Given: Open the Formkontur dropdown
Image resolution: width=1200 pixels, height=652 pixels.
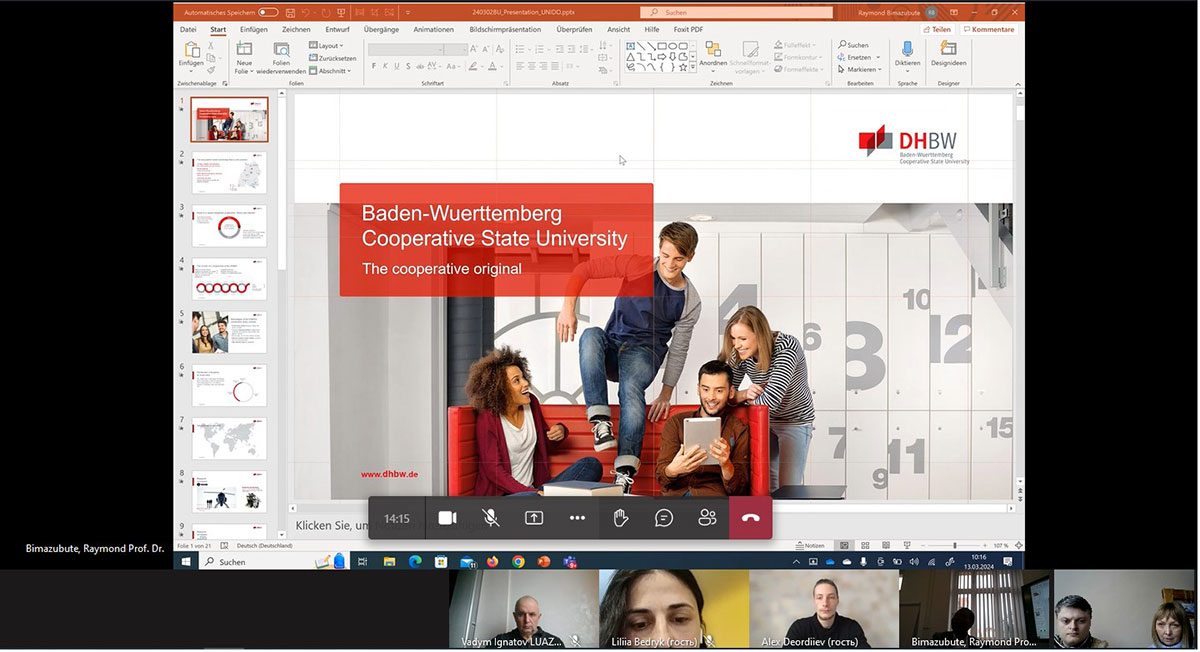Looking at the screenshot, I should tap(800, 58).
